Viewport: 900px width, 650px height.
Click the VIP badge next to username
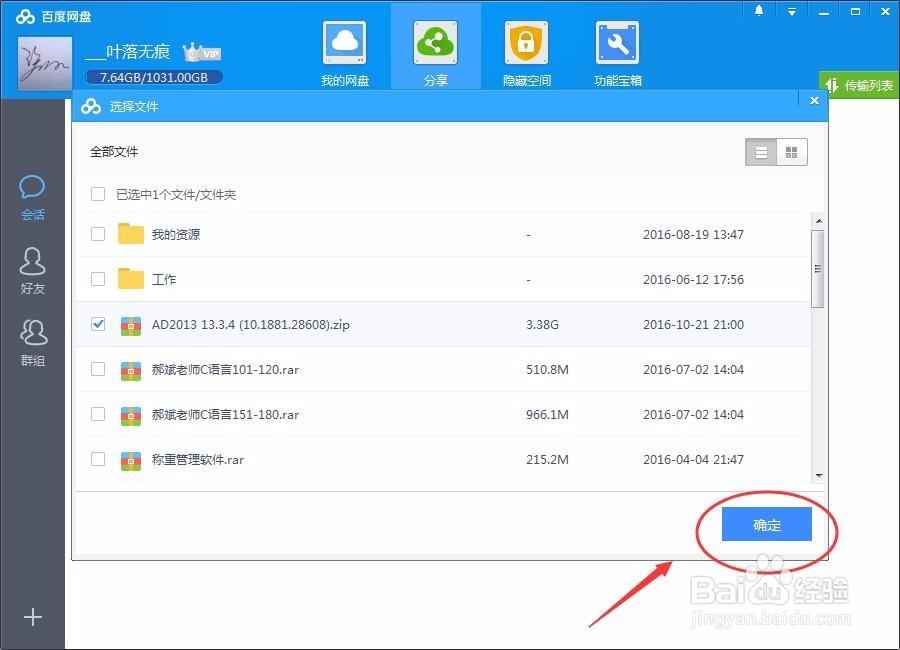pyautogui.click(x=201, y=52)
